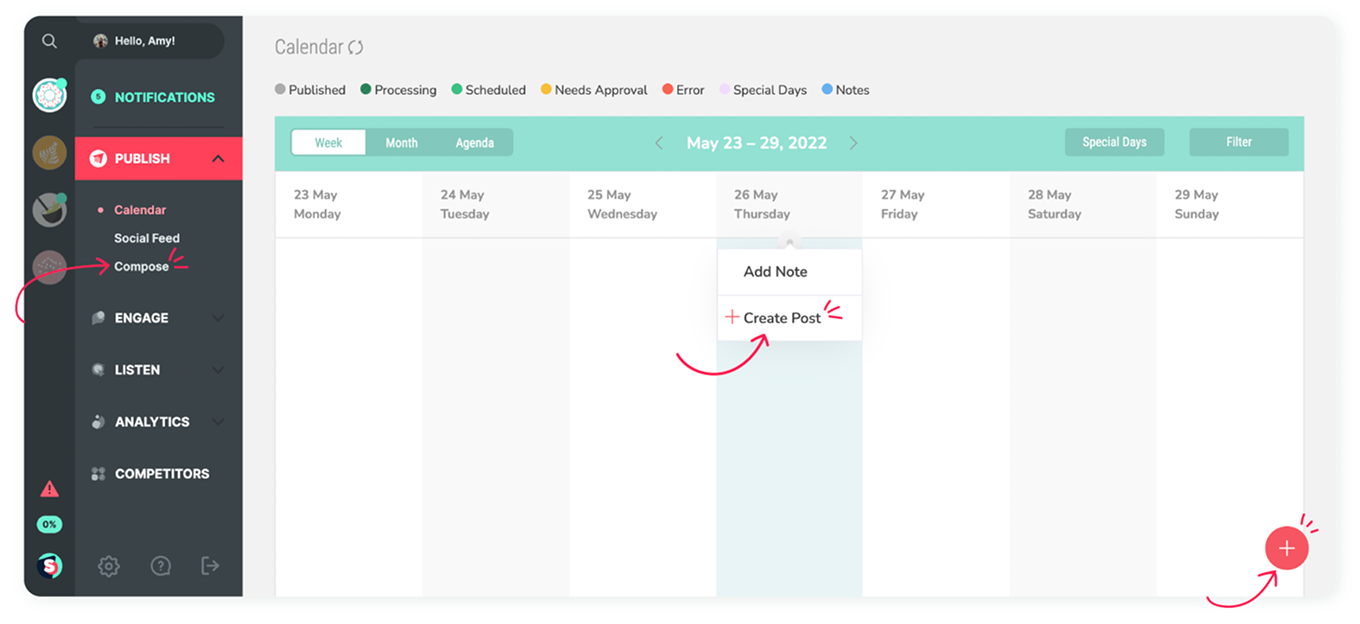Open the settings gear icon
This screenshot has height=624, width=1360.
[x=108, y=566]
